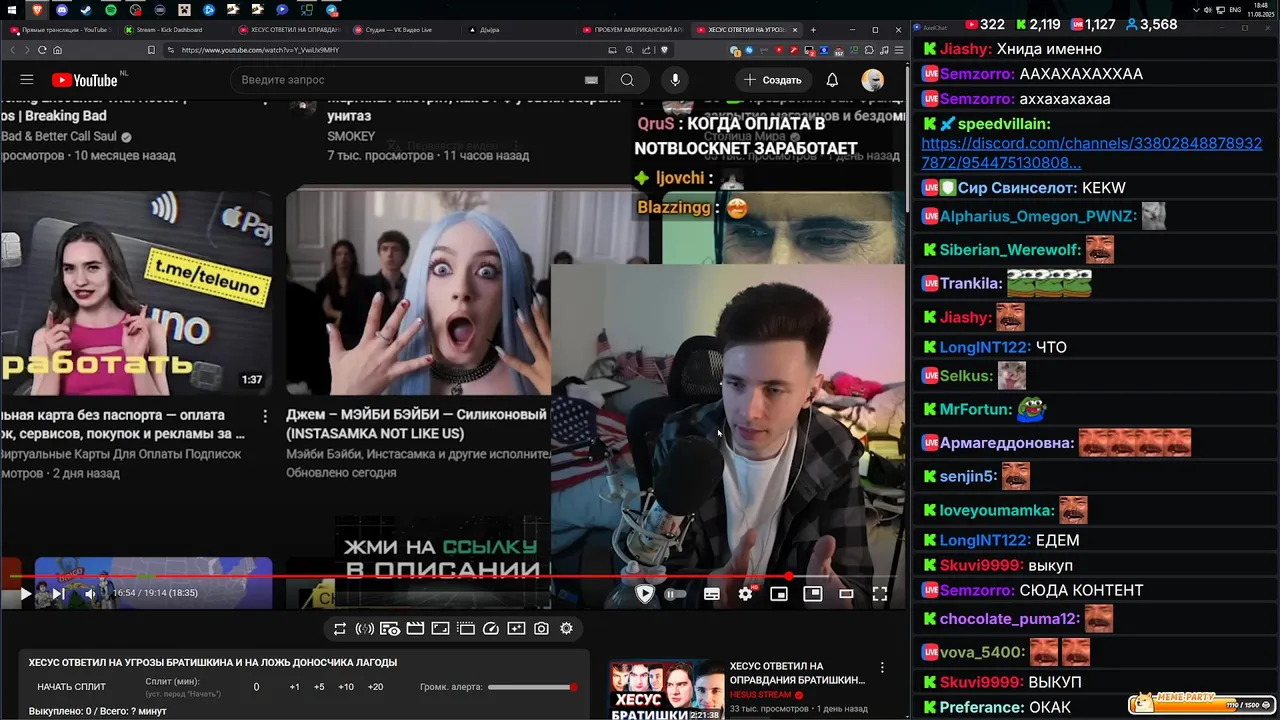Open options menu for virtual card video
Screen dimensions: 1280x720
pyautogui.click(x=265, y=415)
